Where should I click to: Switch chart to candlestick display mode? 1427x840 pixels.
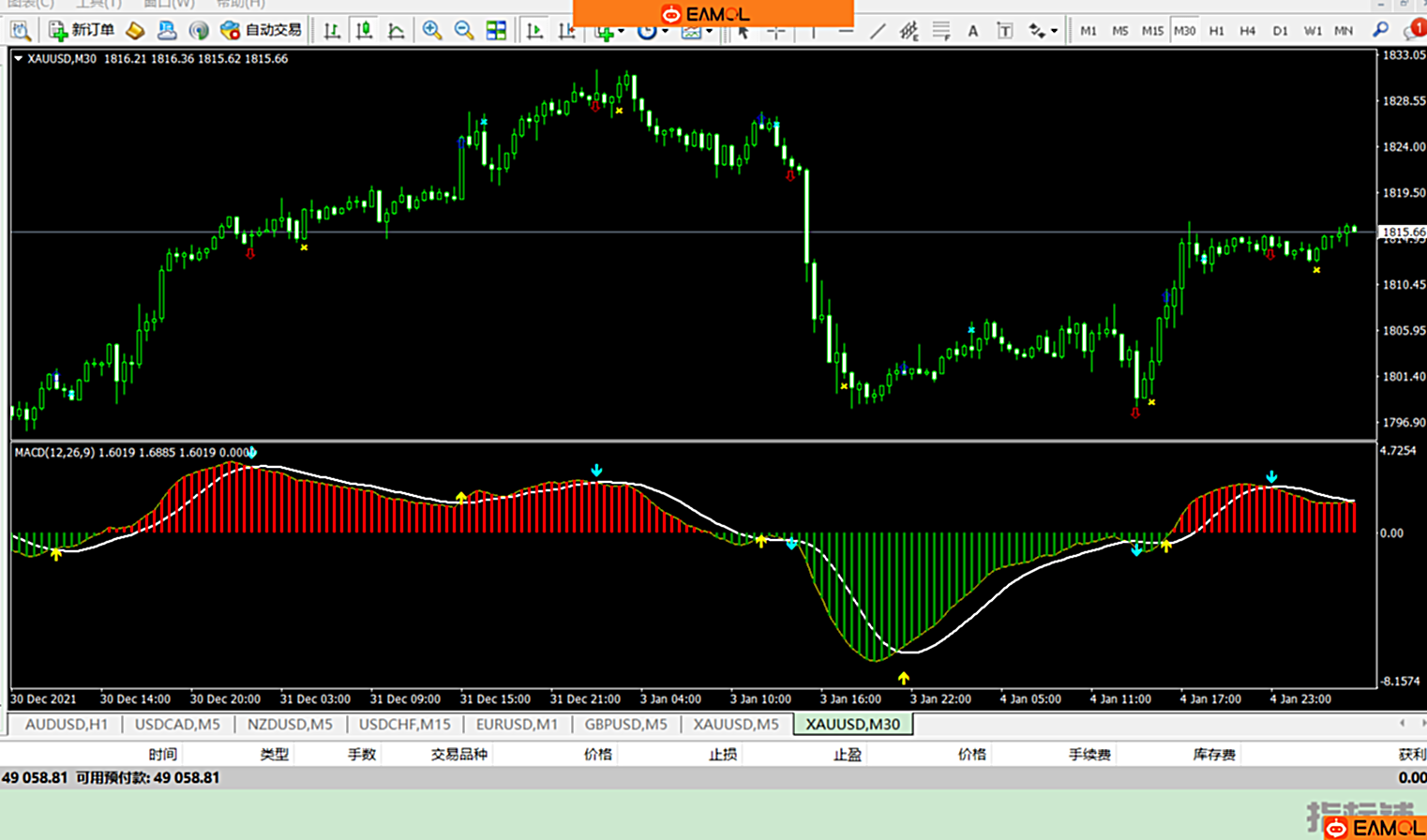(365, 31)
